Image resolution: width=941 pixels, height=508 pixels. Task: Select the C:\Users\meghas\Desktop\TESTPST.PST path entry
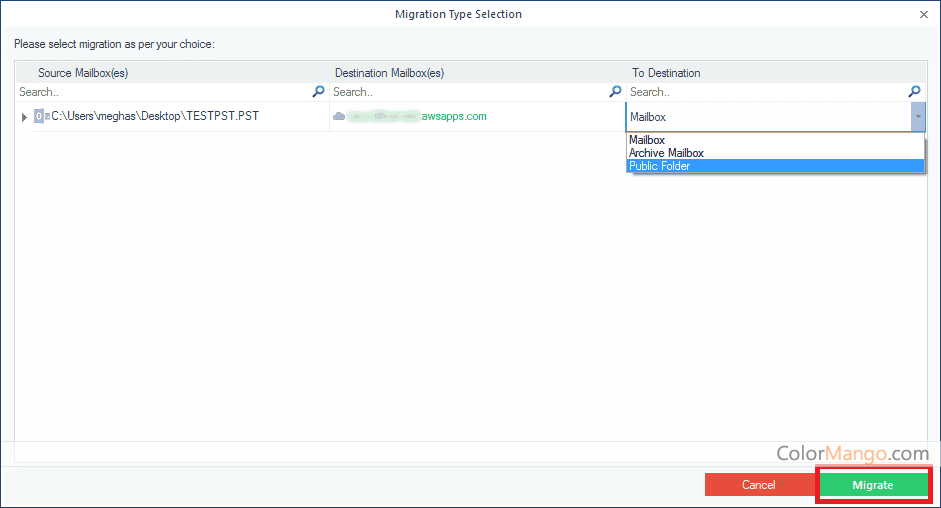point(155,117)
